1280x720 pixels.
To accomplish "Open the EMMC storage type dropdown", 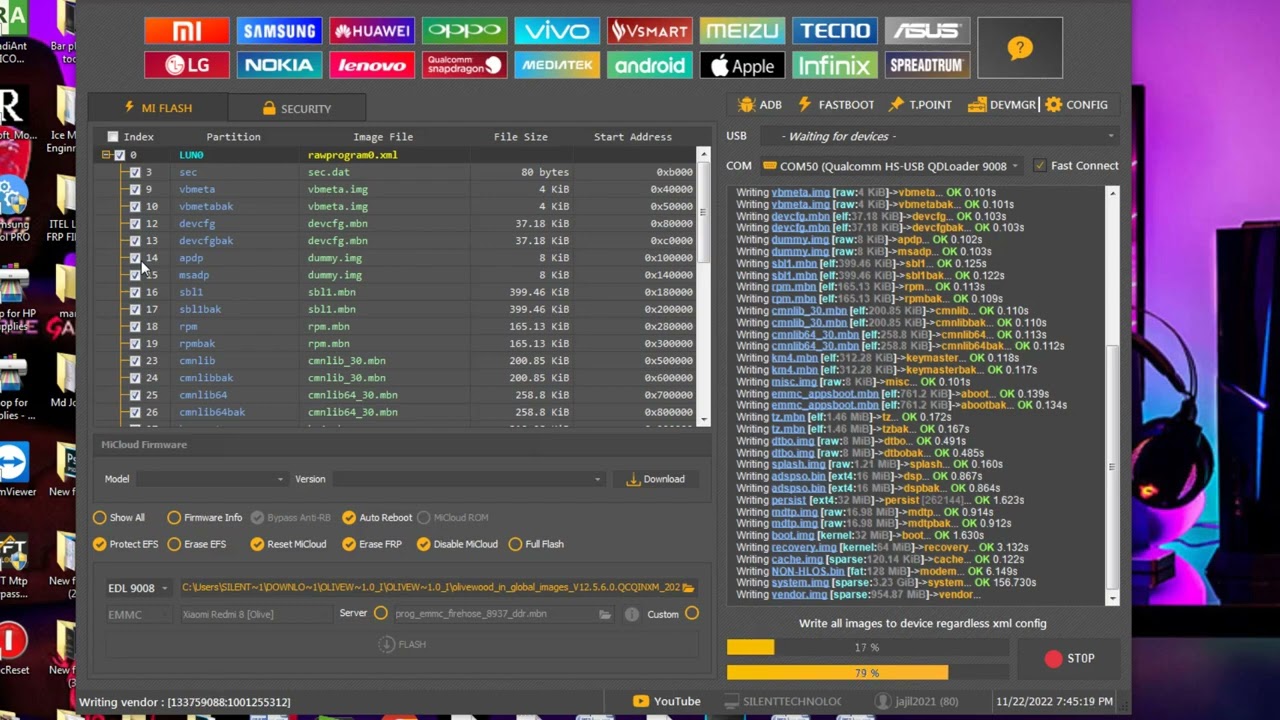I will tap(137, 614).
